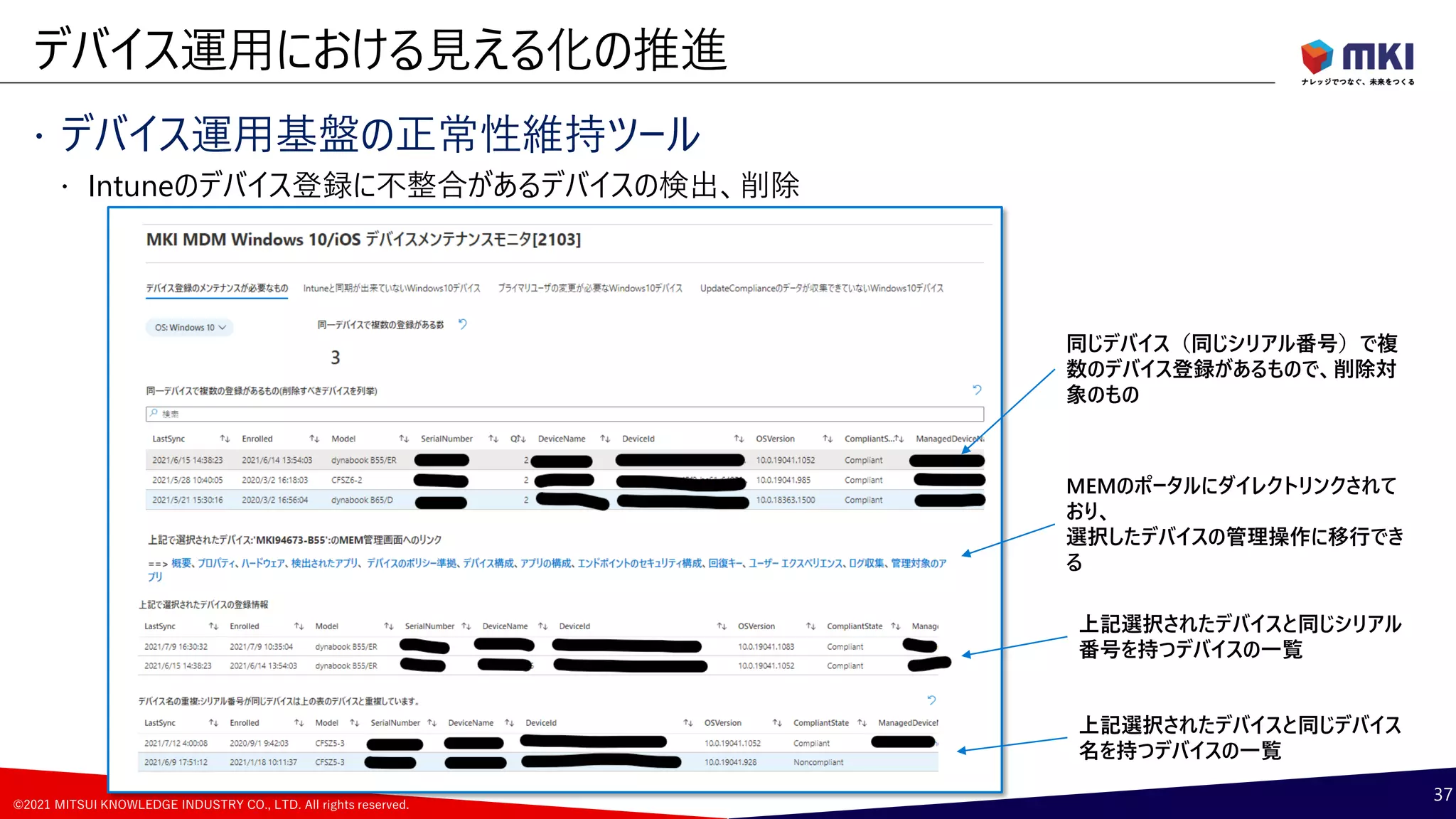
Task: Click the MKI logo
Action: pyautogui.click(x=1357, y=62)
